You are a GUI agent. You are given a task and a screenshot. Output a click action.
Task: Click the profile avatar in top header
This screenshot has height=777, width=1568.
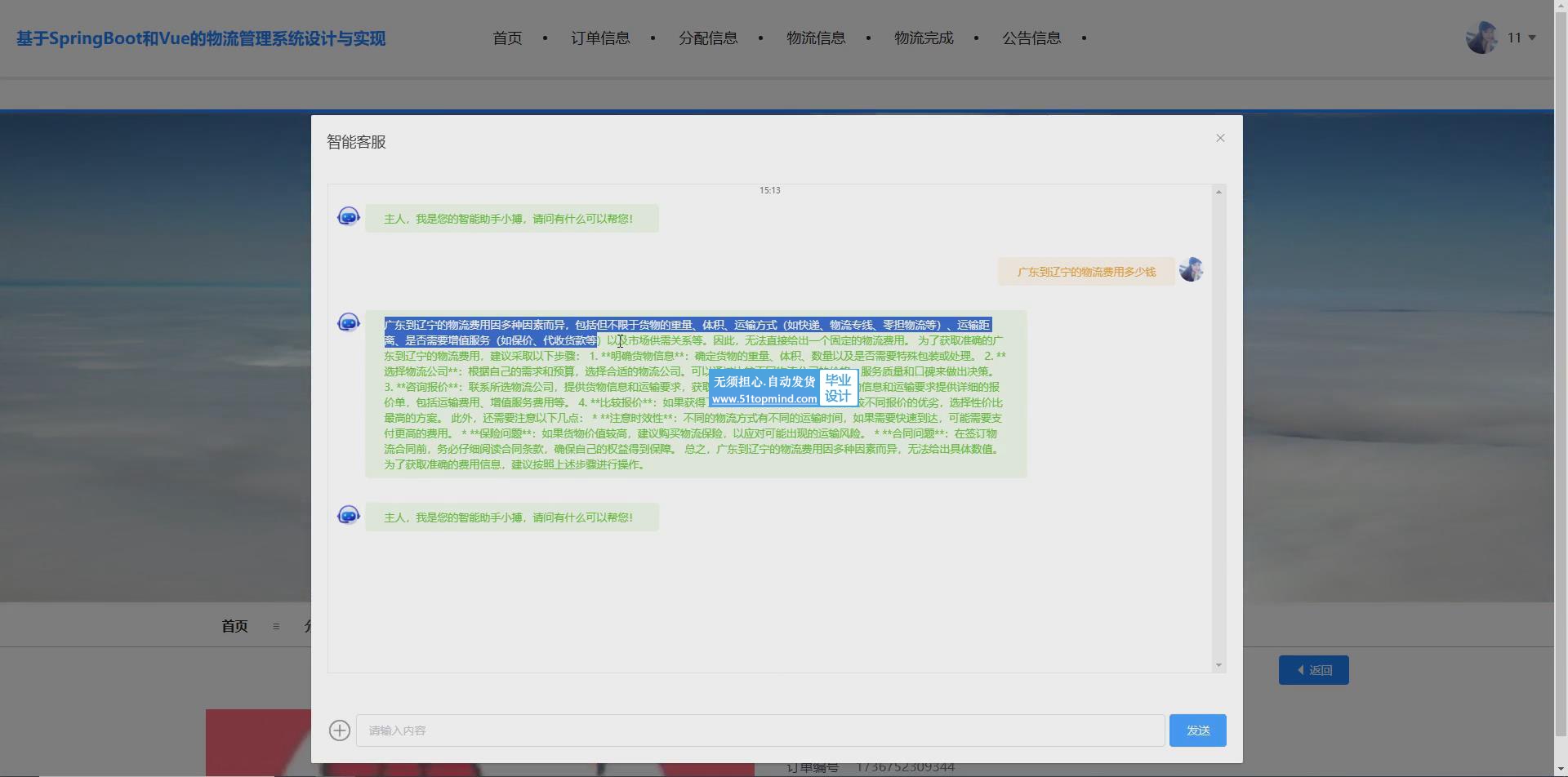(1481, 38)
